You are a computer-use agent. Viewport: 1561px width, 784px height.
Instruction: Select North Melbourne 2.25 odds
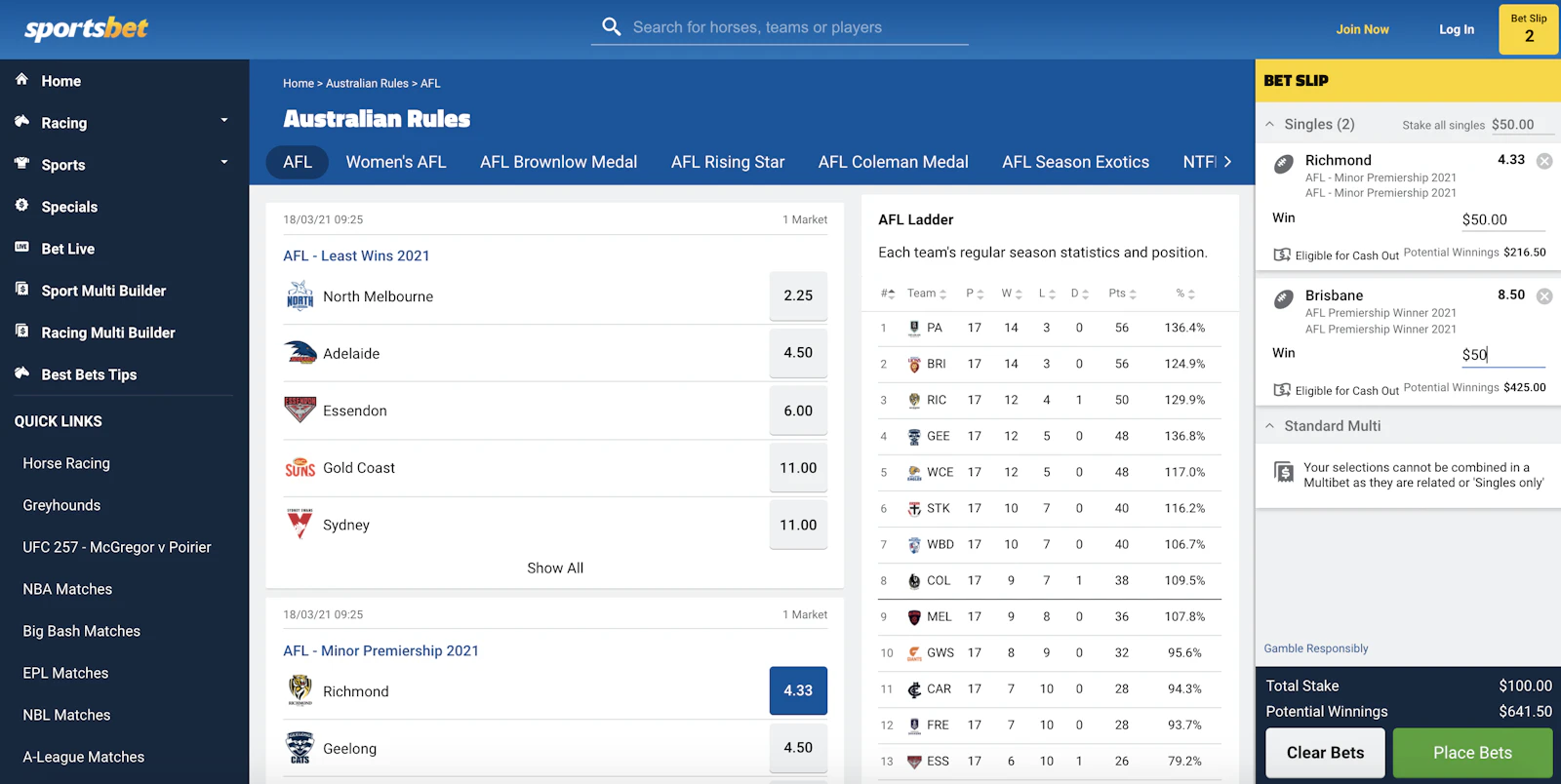pyautogui.click(x=798, y=295)
